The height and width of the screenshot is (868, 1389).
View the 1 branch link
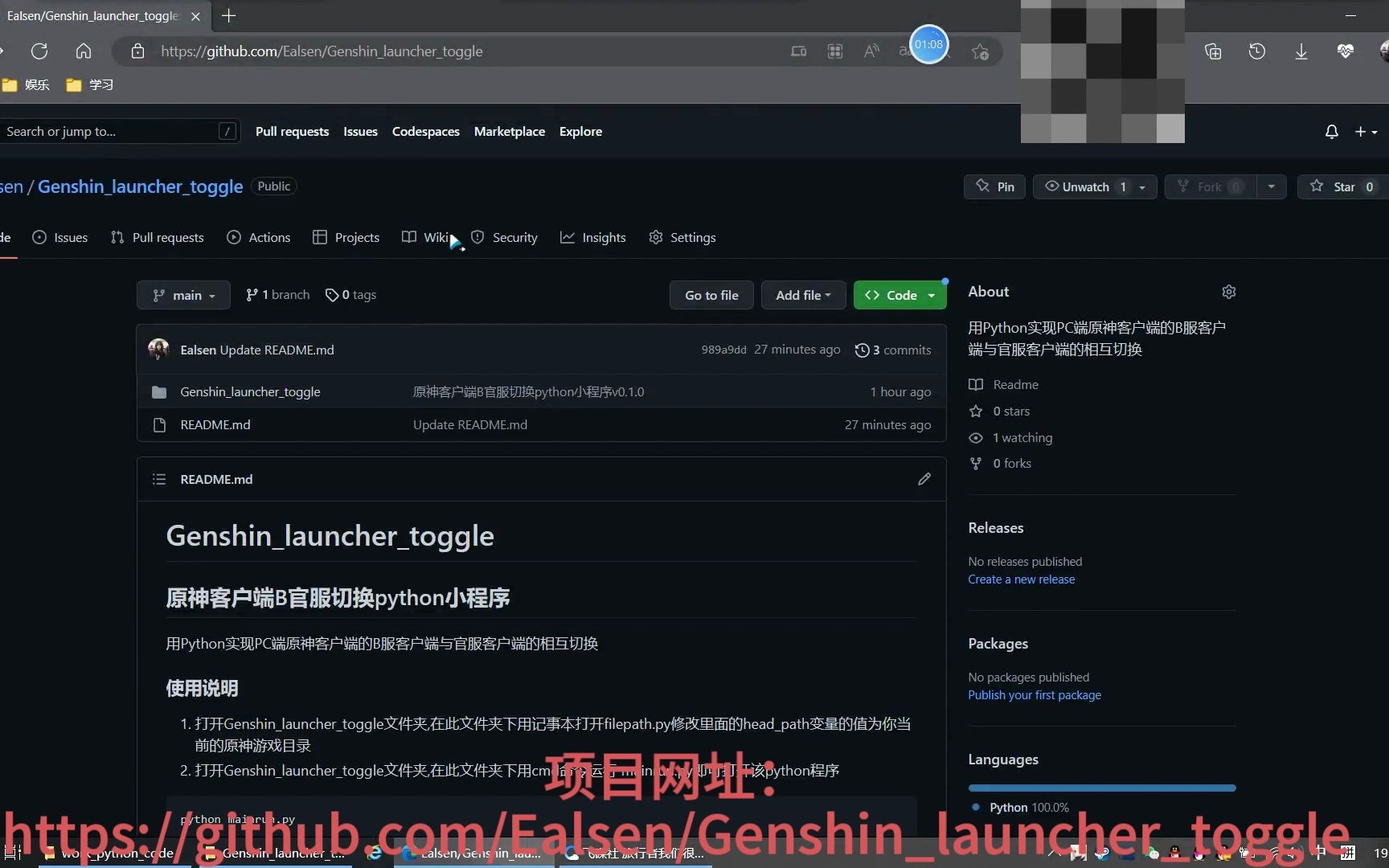(x=277, y=295)
